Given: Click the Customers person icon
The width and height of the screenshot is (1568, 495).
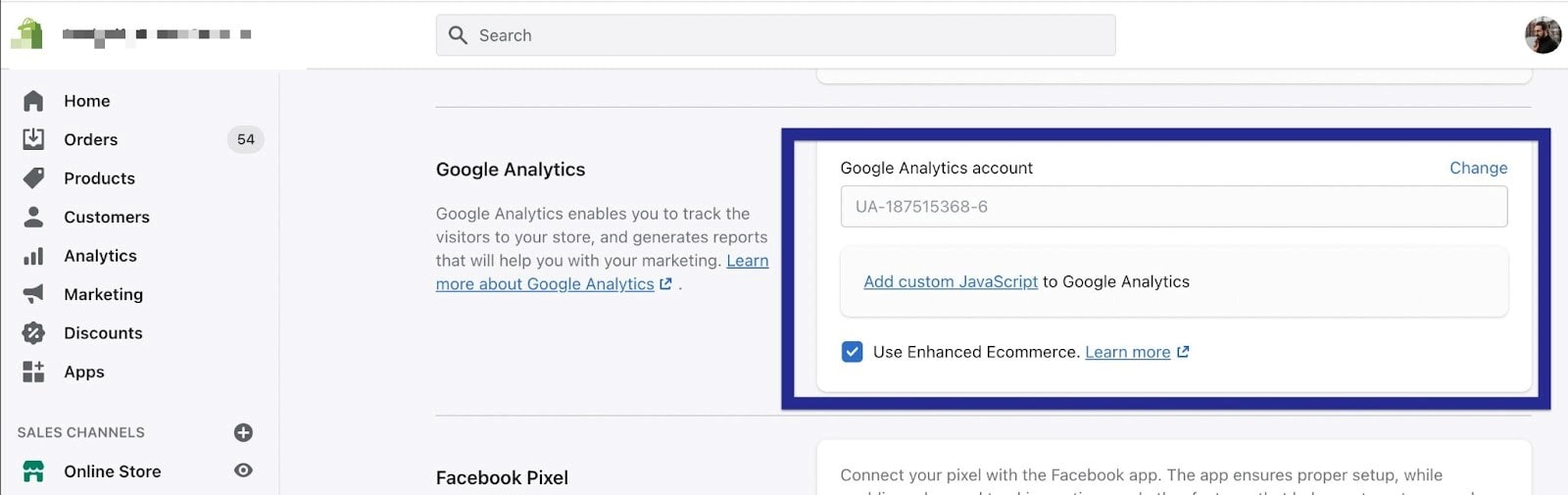Looking at the screenshot, I should [x=33, y=217].
